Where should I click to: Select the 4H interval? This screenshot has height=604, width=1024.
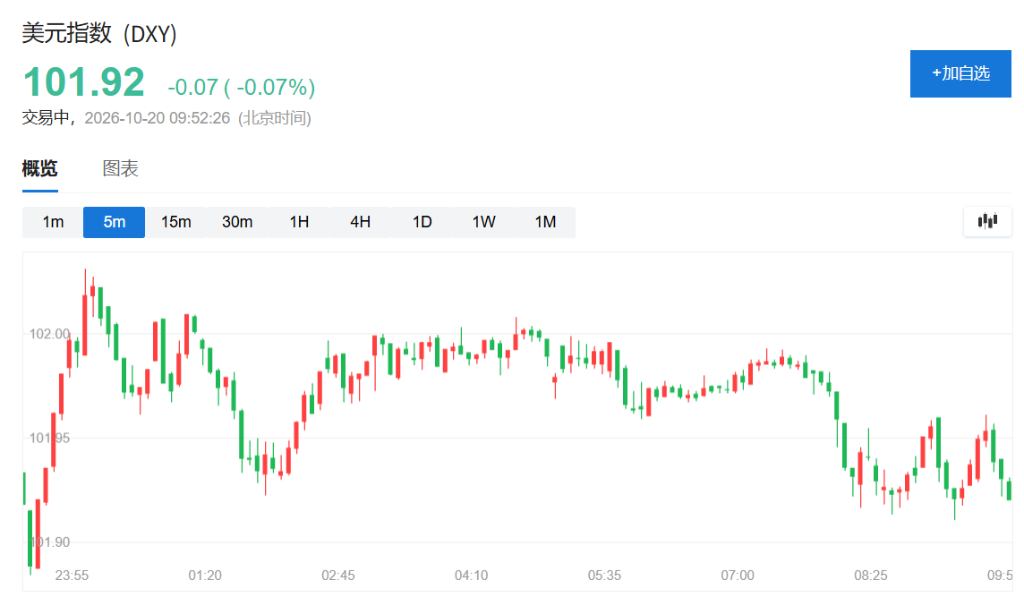point(360,222)
